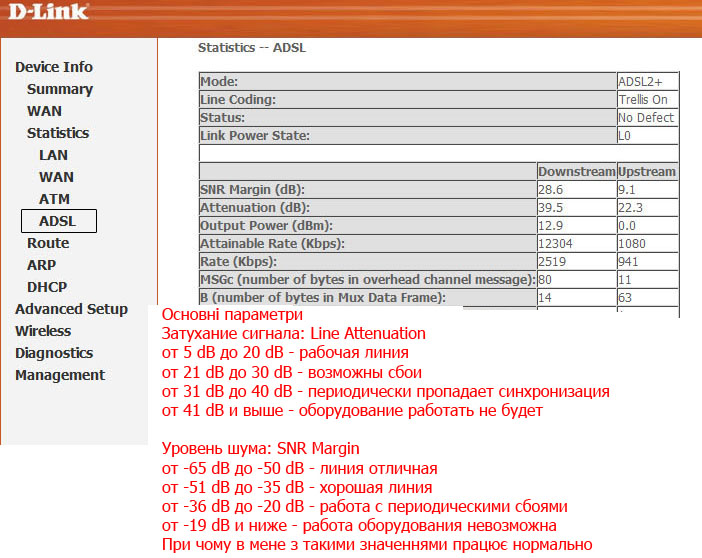Click the Status value 'No Defect'

646,118
